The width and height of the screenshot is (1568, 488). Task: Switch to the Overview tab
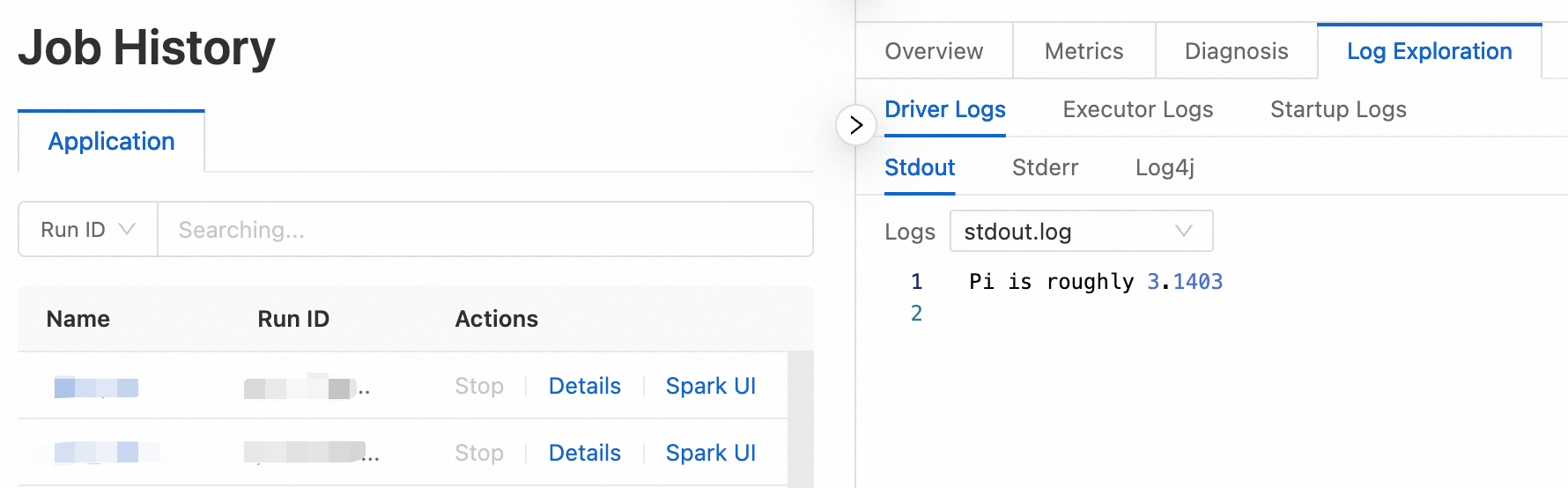tap(934, 51)
